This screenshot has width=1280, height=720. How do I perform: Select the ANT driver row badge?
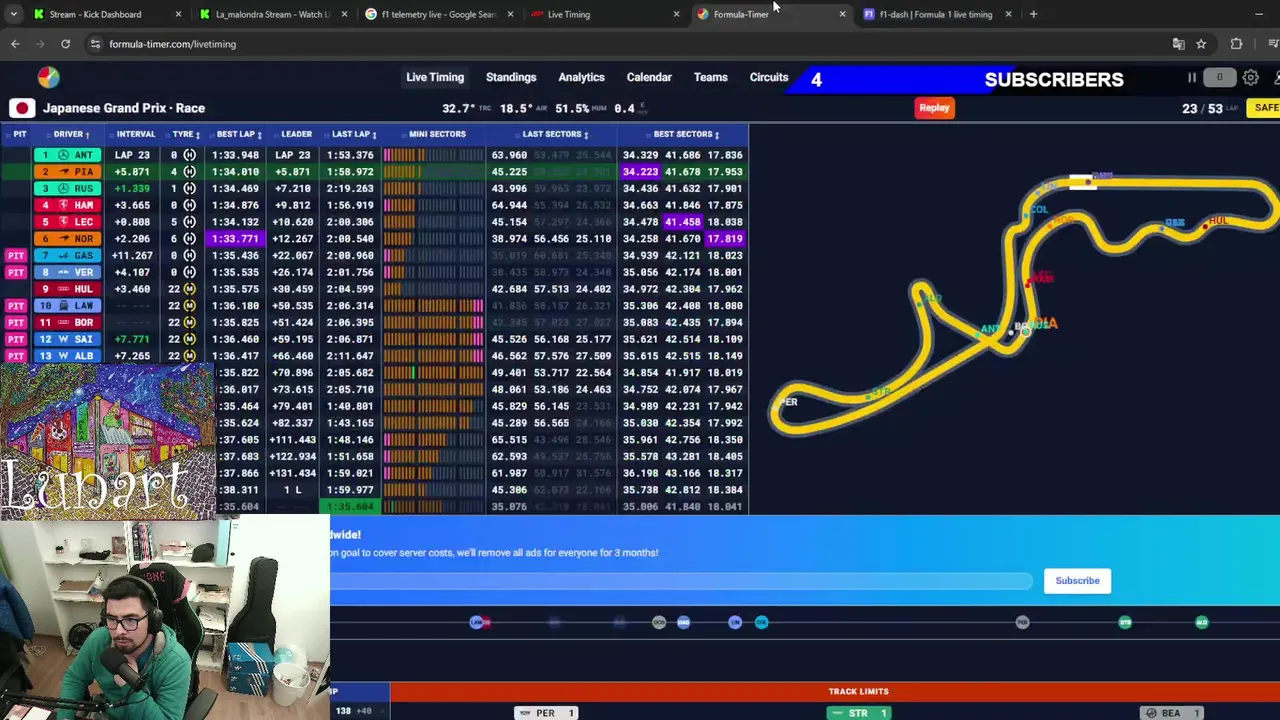tap(67, 155)
